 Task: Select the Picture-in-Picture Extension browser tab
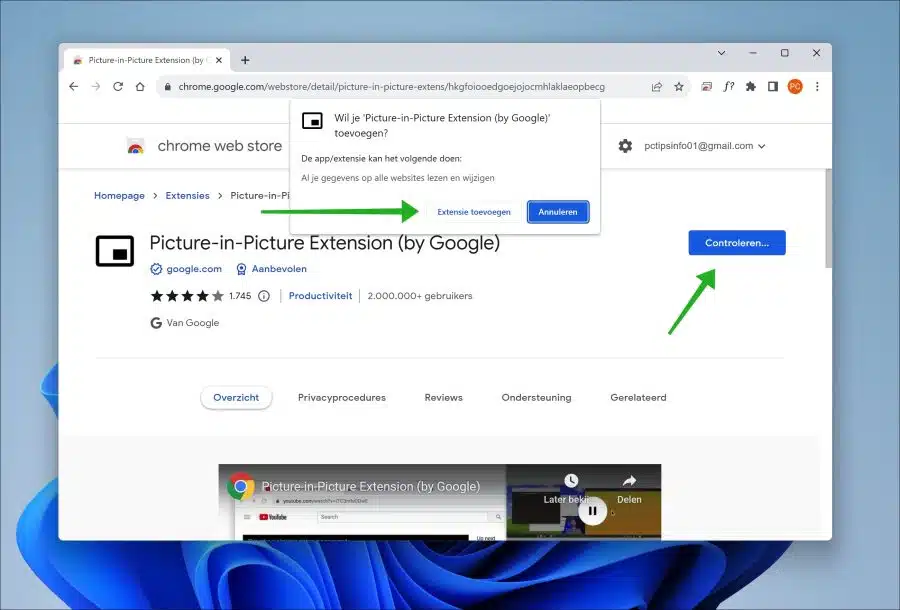146,60
